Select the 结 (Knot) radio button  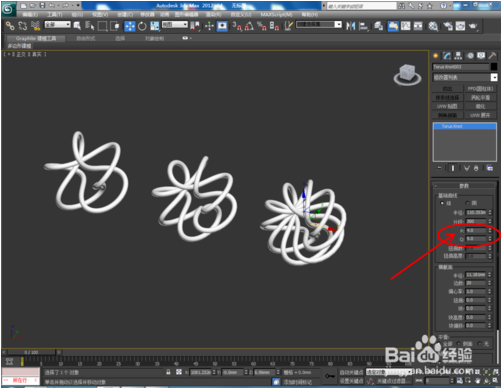tap(443, 203)
